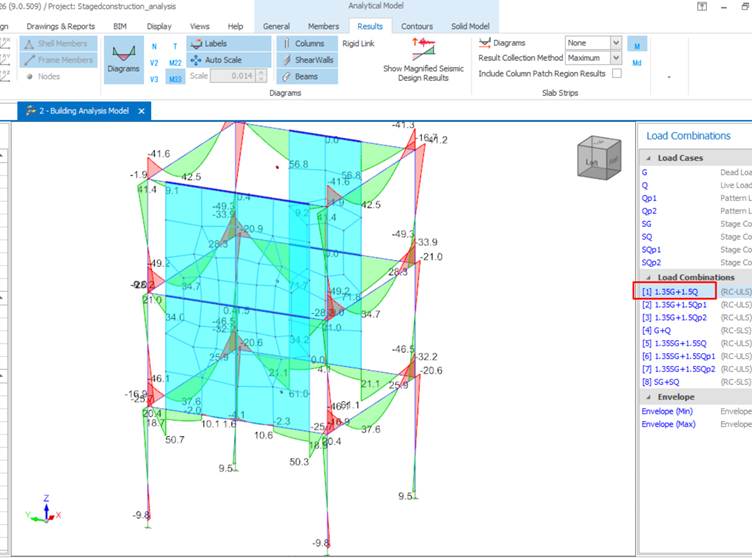Image resolution: width=752 pixels, height=558 pixels.
Task: Toggle Shell Members visibility
Action: [59, 44]
